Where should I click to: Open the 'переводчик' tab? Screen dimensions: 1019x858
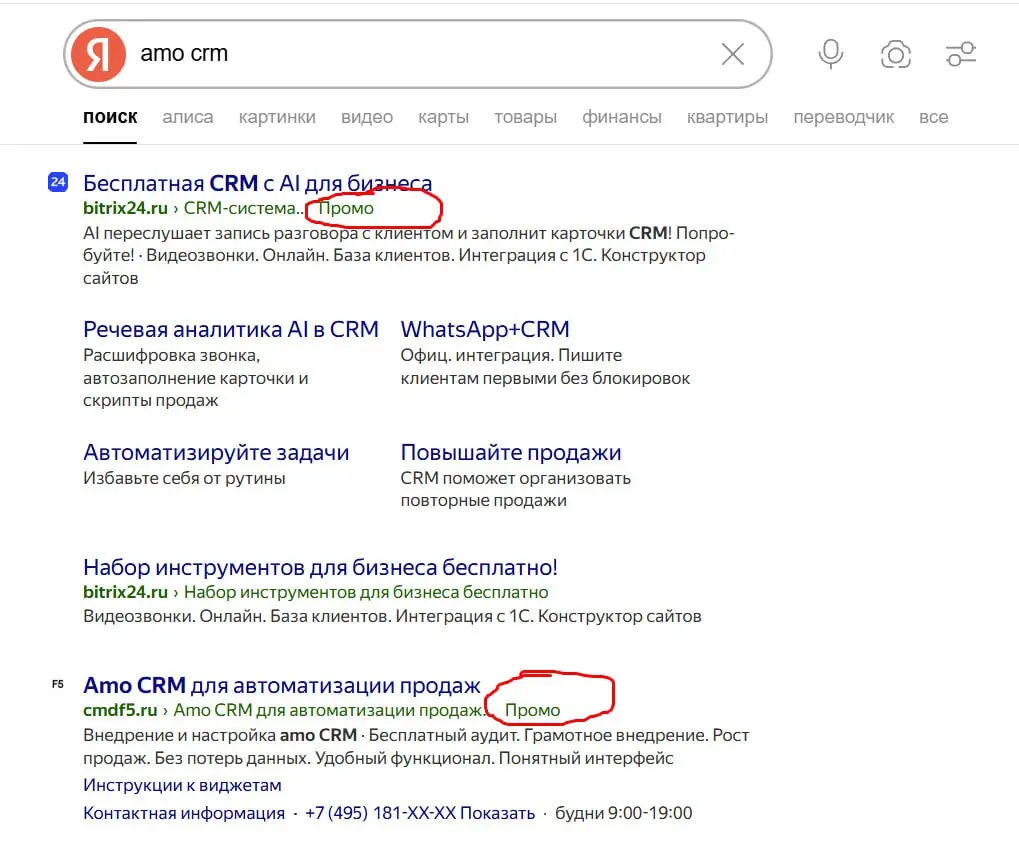click(x=844, y=117)
